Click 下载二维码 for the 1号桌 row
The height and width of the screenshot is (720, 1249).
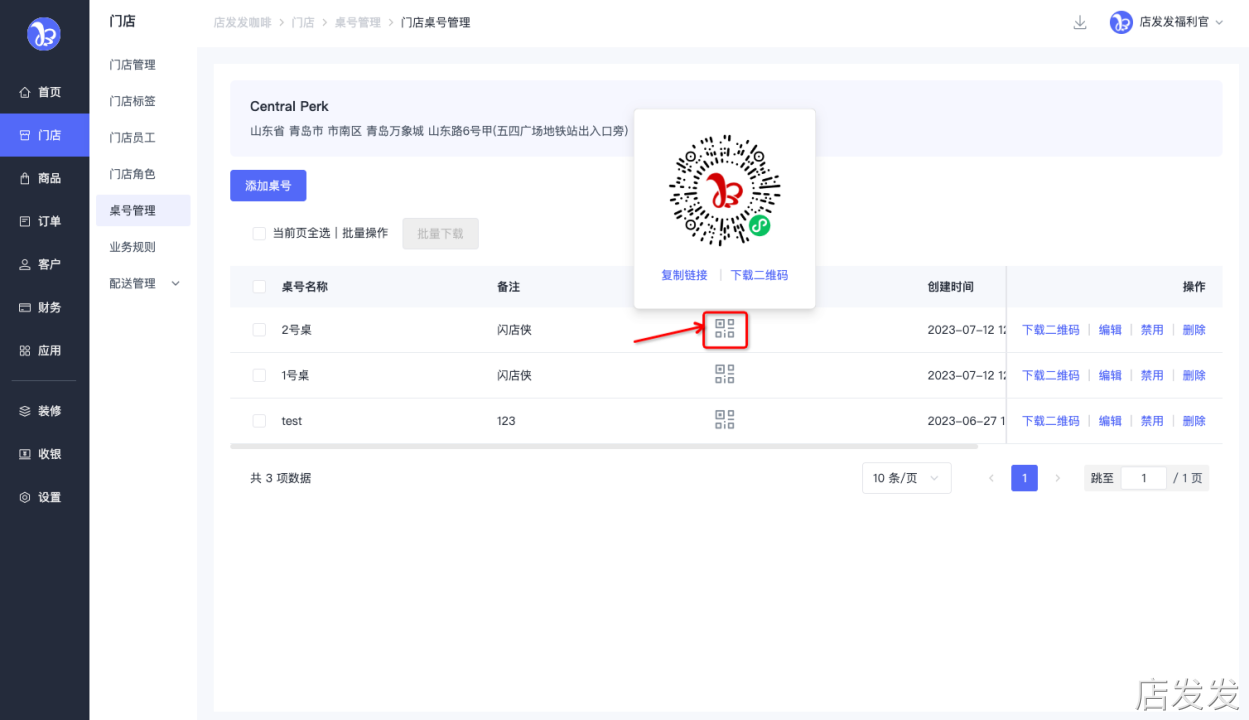[1050, 375]
